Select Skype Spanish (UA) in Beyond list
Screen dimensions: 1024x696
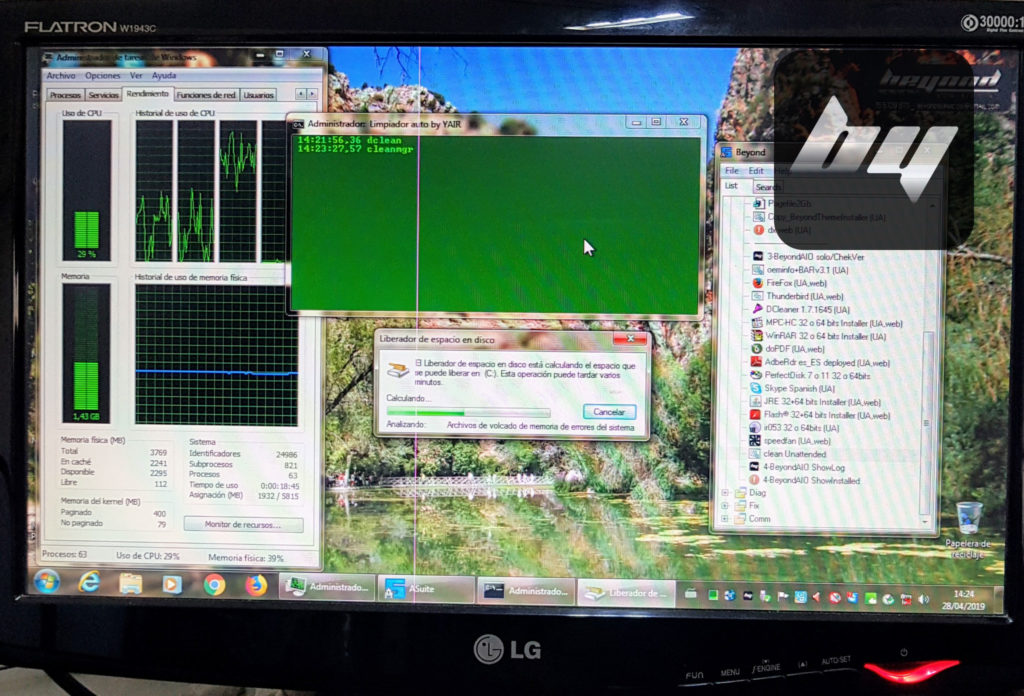[798, 388]
